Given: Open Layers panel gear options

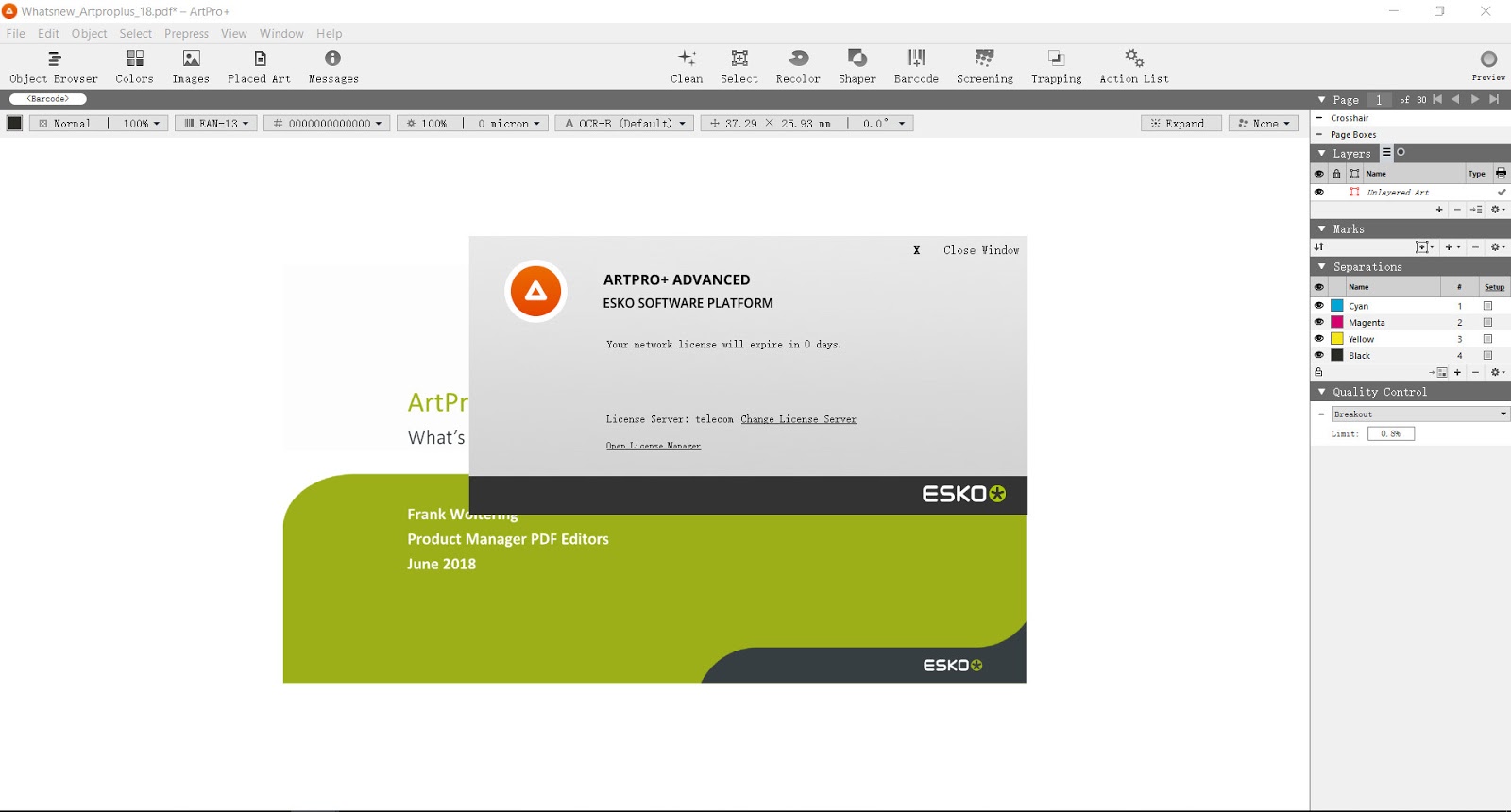Looking at the screenshot, I should click(x=1498, y=210).
